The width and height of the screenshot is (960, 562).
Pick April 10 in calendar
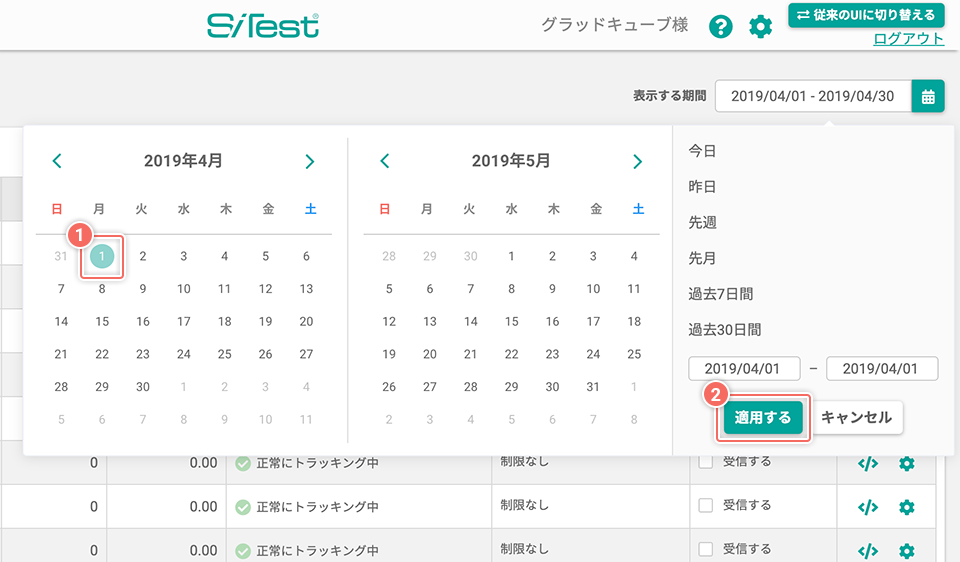[184, 288]
